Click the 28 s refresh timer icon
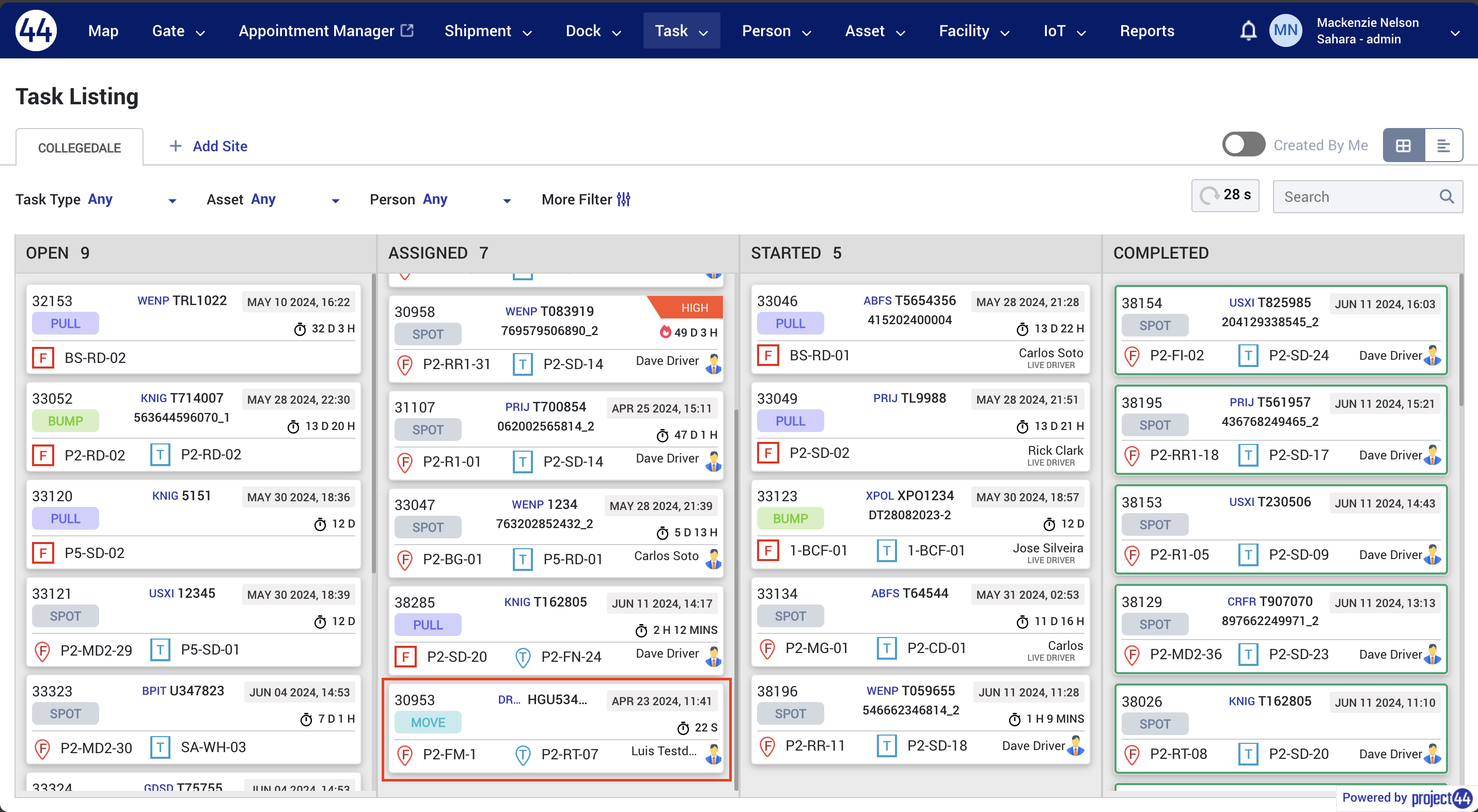The image size is (1478, 812). (x=1209, y=196)
